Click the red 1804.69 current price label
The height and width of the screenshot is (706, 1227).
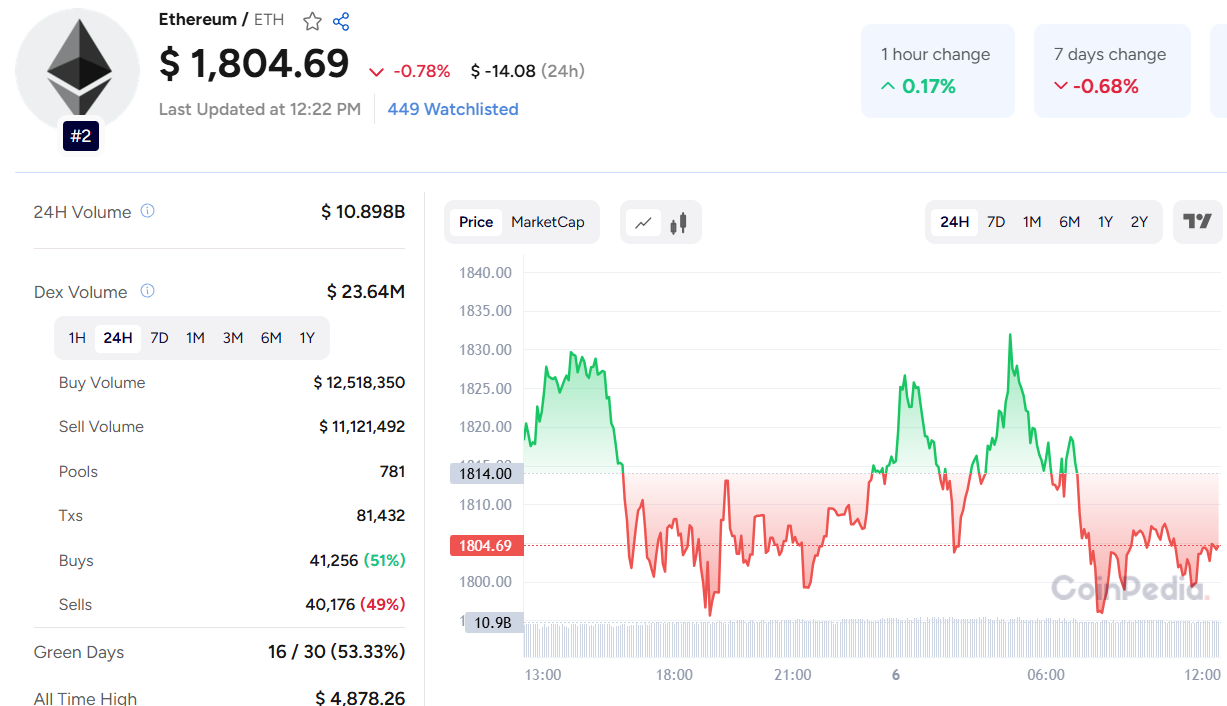point(485,546)
